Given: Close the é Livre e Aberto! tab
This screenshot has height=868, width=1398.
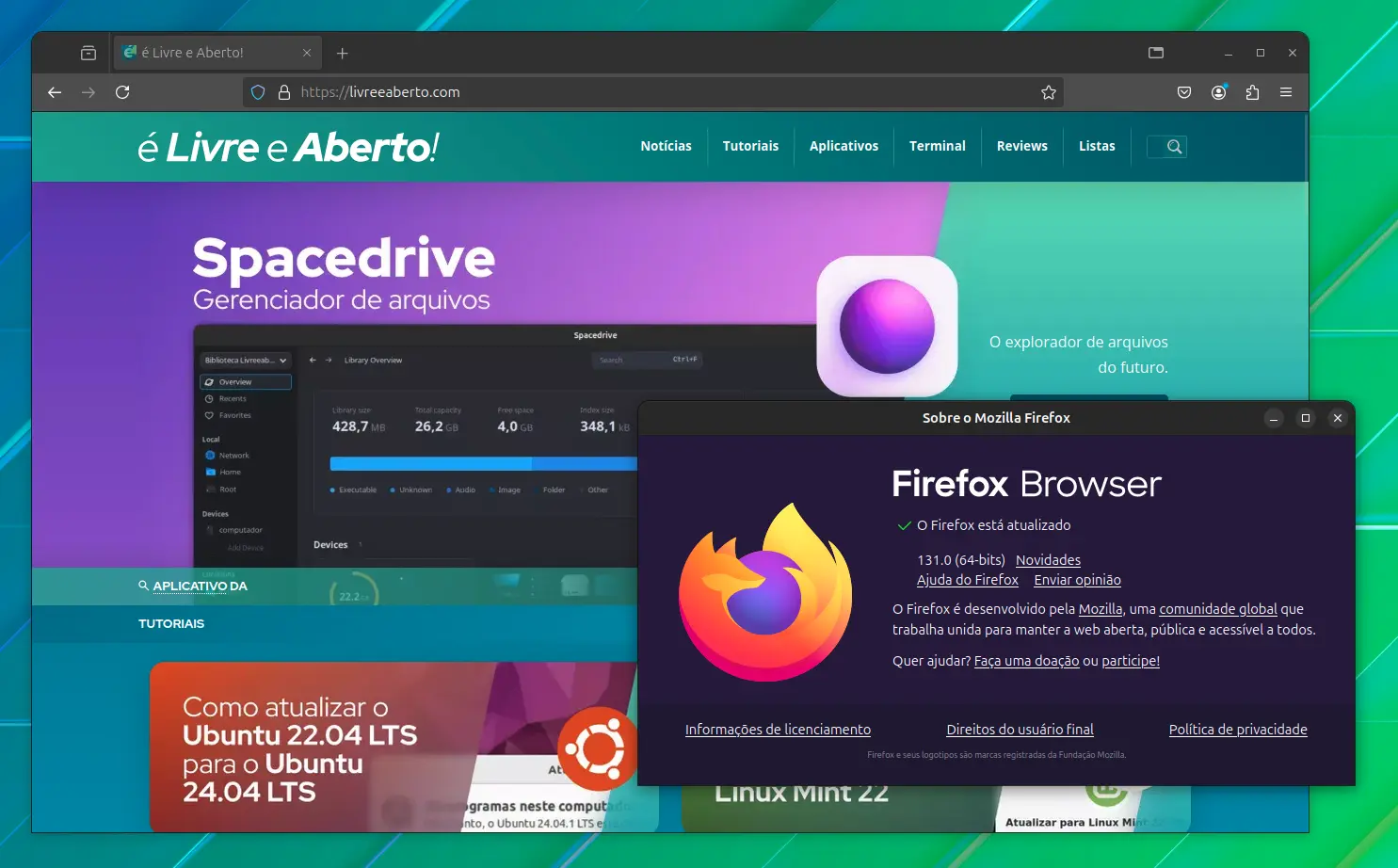Looking at the screenshot, I should click(x=307, y=53).
